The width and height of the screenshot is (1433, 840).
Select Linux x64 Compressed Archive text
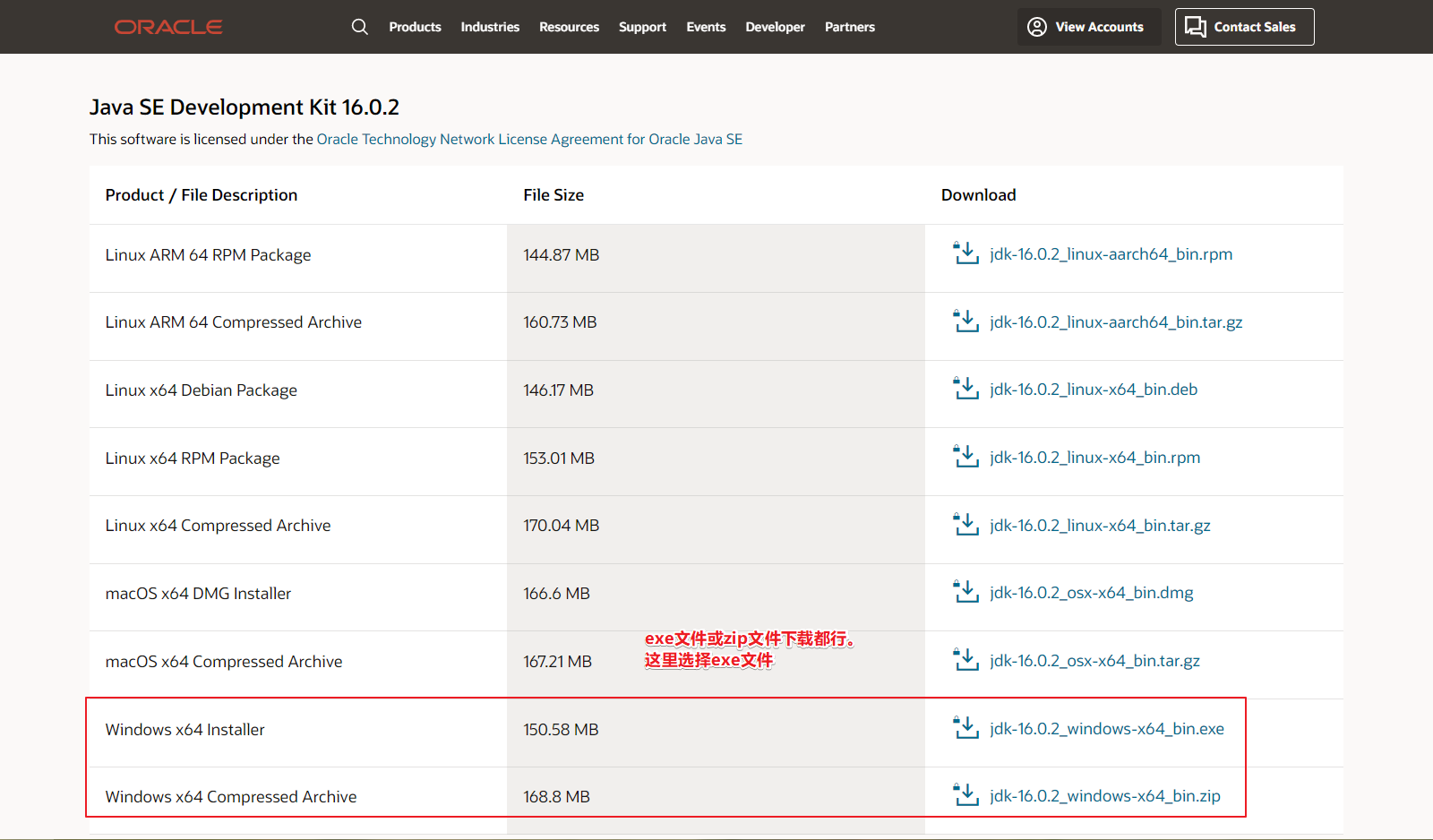click(218, 526)
